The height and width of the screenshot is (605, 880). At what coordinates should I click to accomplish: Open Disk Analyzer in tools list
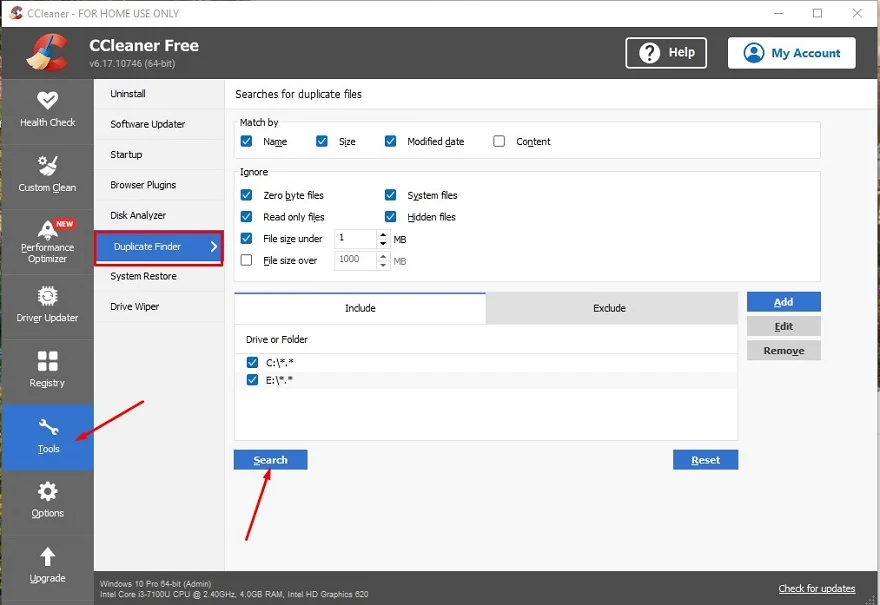pyautogui.click(x=138, y=216)
